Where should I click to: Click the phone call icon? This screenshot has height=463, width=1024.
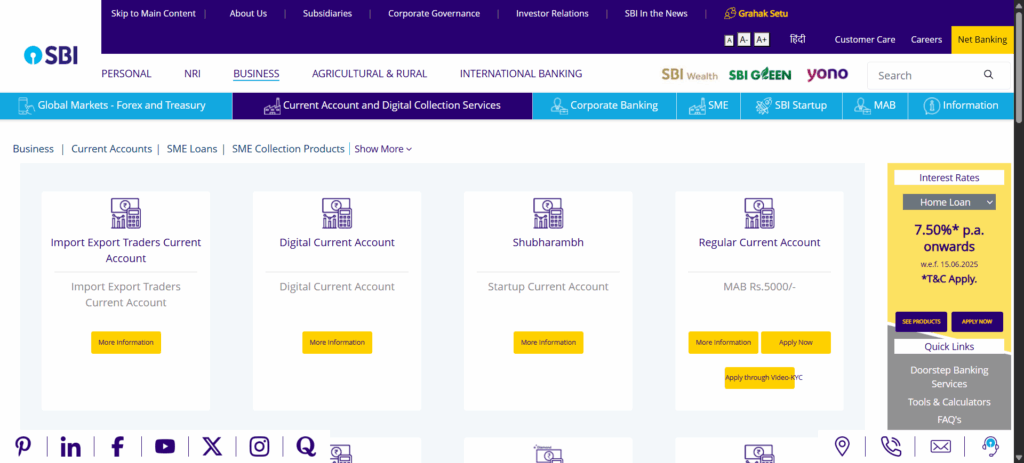coord(891,447)
